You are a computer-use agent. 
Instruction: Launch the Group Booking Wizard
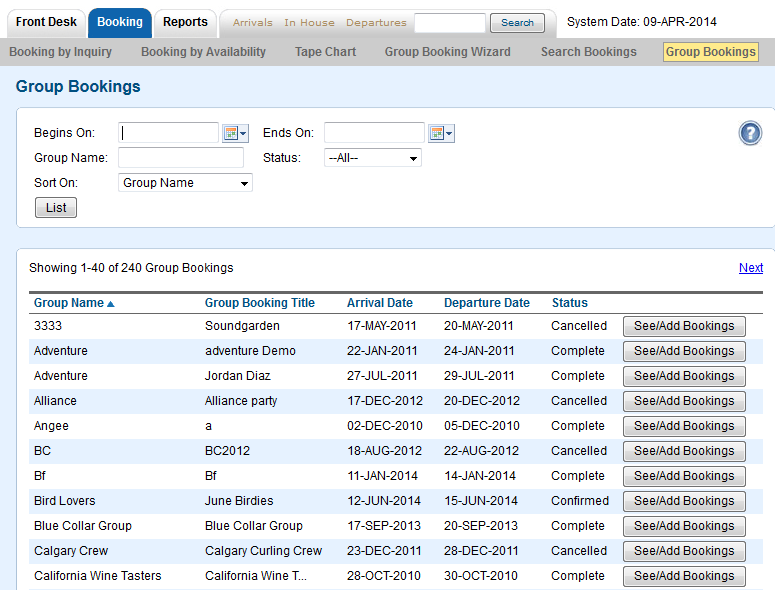(447, 51)
